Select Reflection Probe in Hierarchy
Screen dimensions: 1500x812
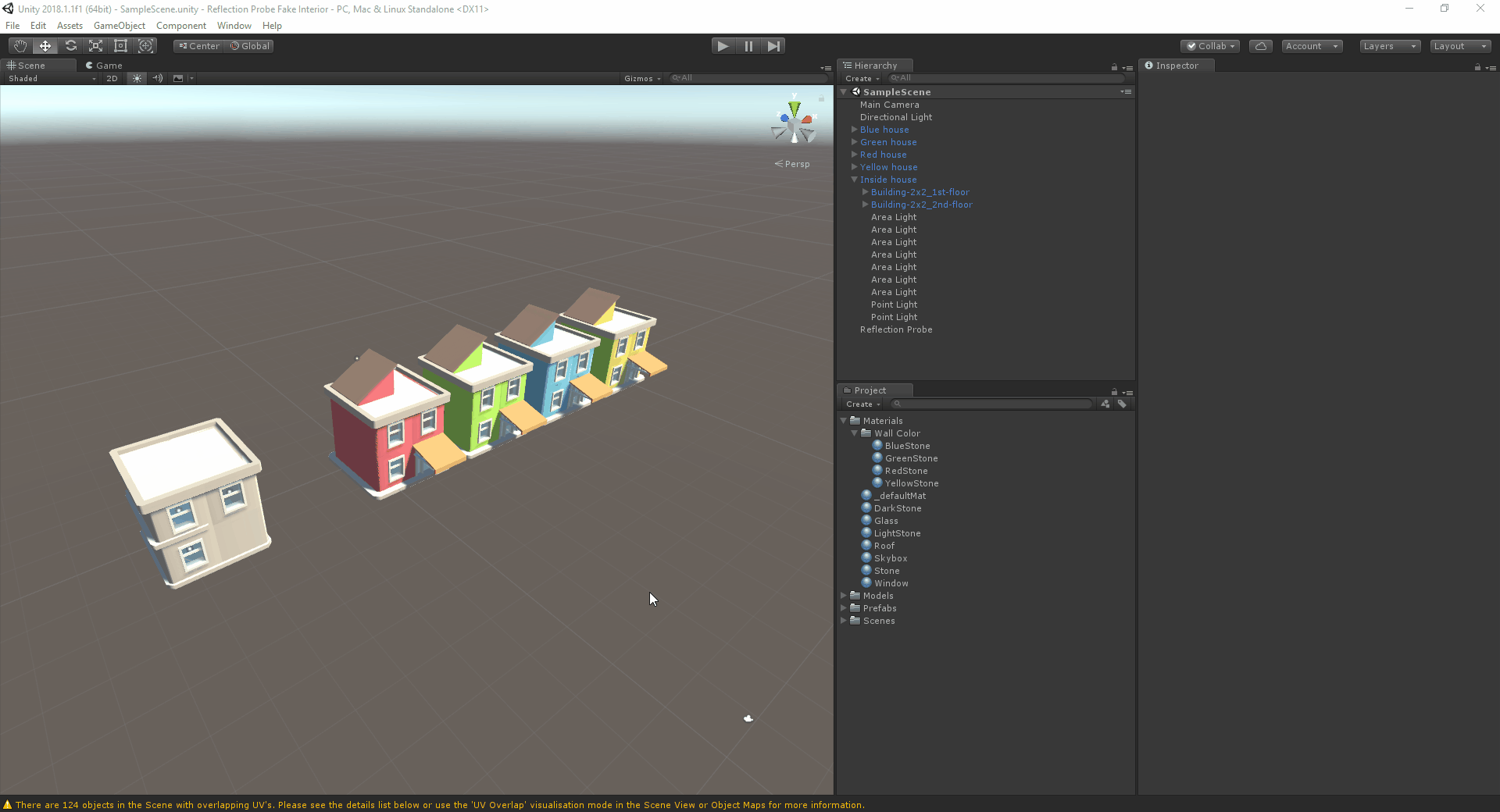click(896, 329)
